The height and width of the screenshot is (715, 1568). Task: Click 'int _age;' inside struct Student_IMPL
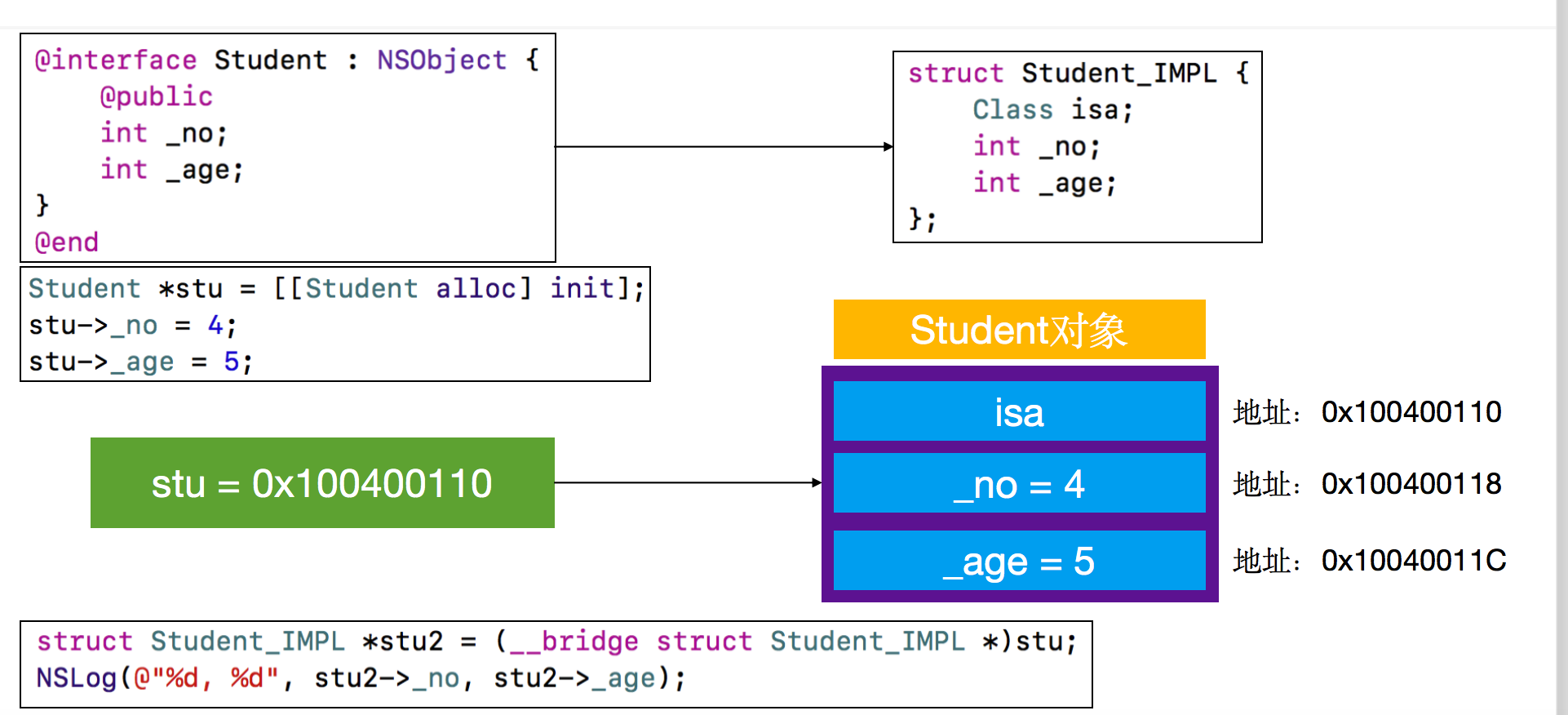click(x=1044, y=184)
